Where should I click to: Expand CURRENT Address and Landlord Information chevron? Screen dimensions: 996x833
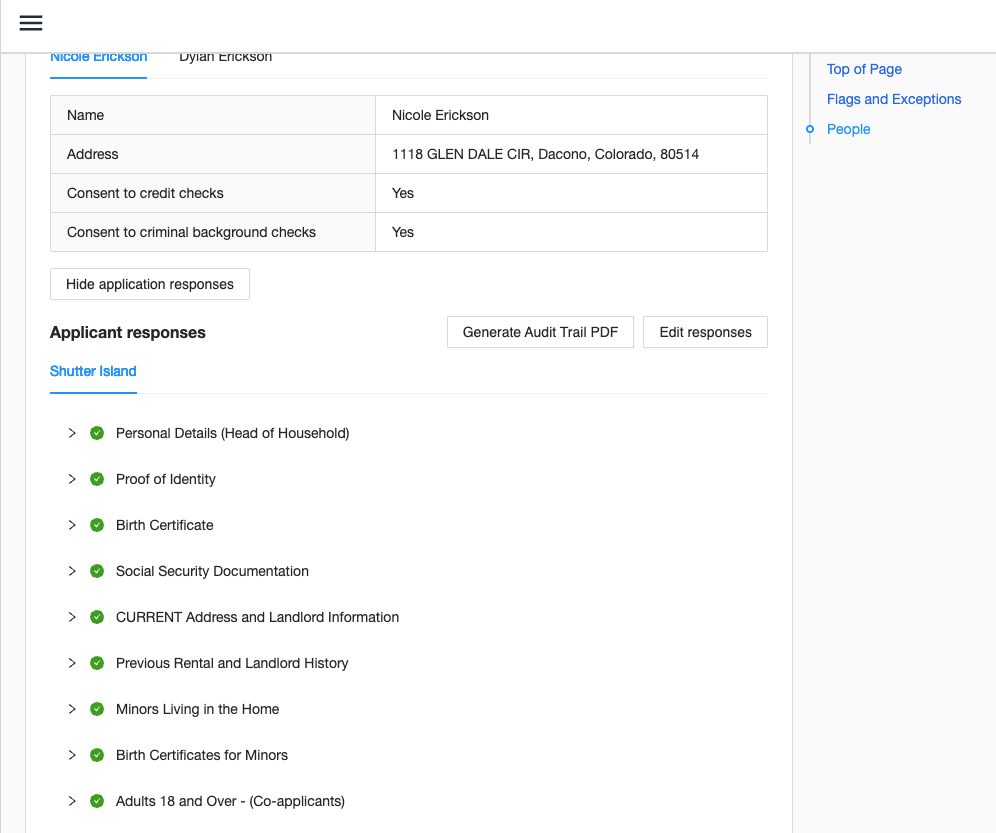point(72,617)
